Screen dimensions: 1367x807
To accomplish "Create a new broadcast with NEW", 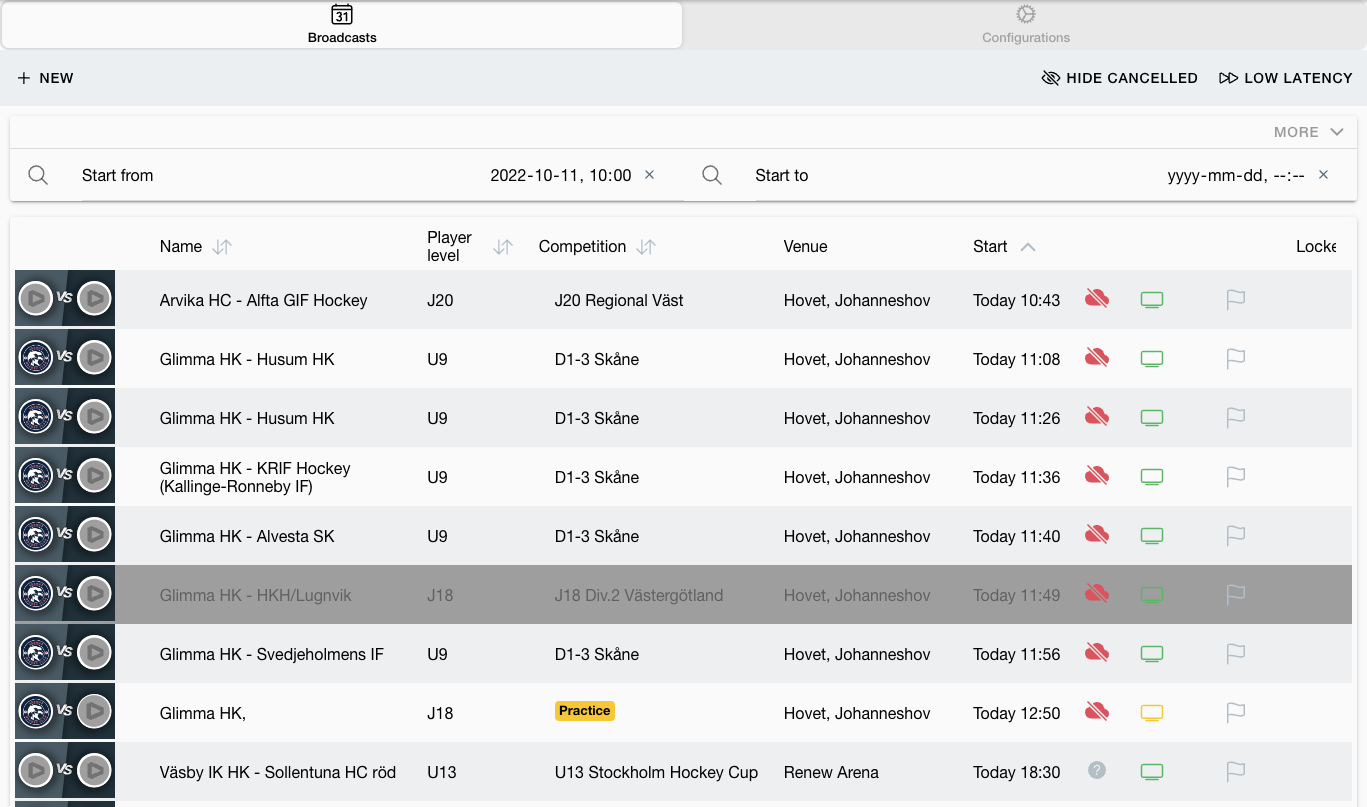I will point(45,78).
